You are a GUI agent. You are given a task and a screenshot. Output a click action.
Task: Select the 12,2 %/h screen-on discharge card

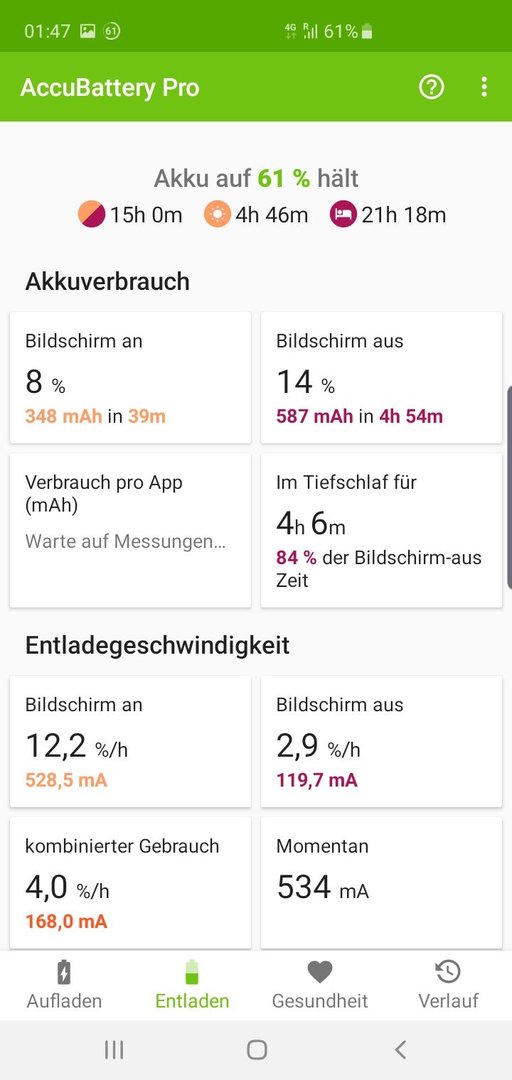coord(130,741)
